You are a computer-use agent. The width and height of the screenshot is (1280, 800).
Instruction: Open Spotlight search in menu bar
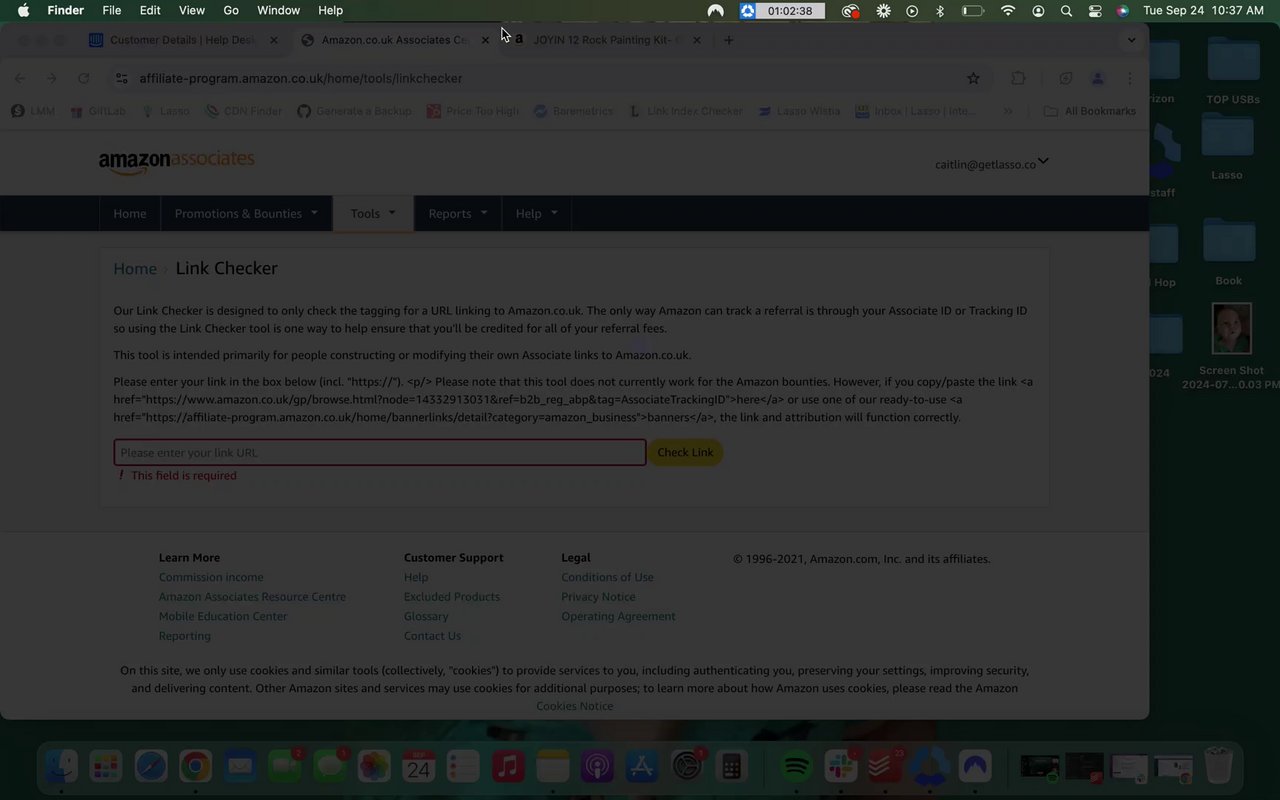[x=1066, y=10]
